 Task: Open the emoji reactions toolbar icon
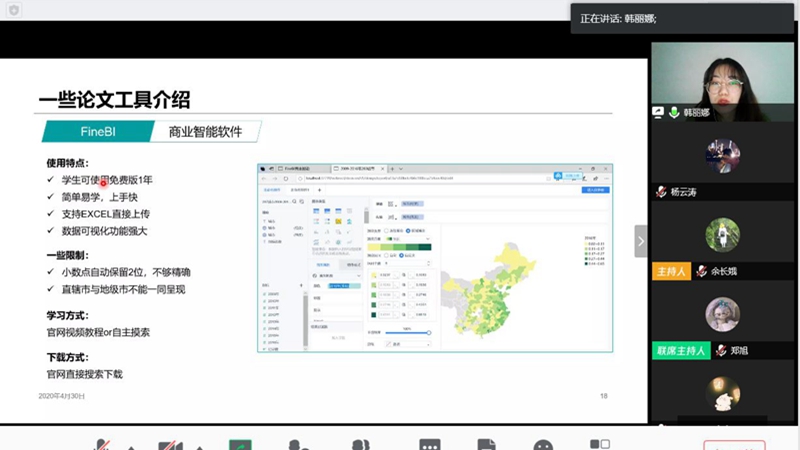[543, 445]
